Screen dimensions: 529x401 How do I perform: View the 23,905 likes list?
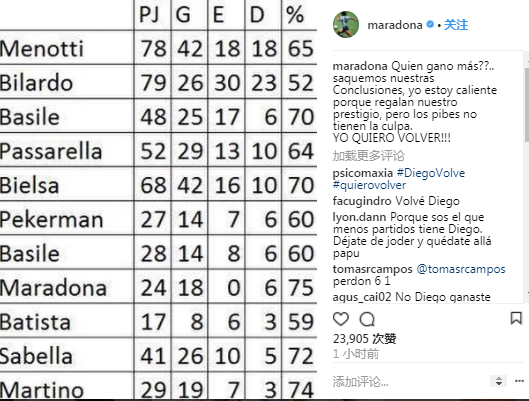[x=364, y=339]
